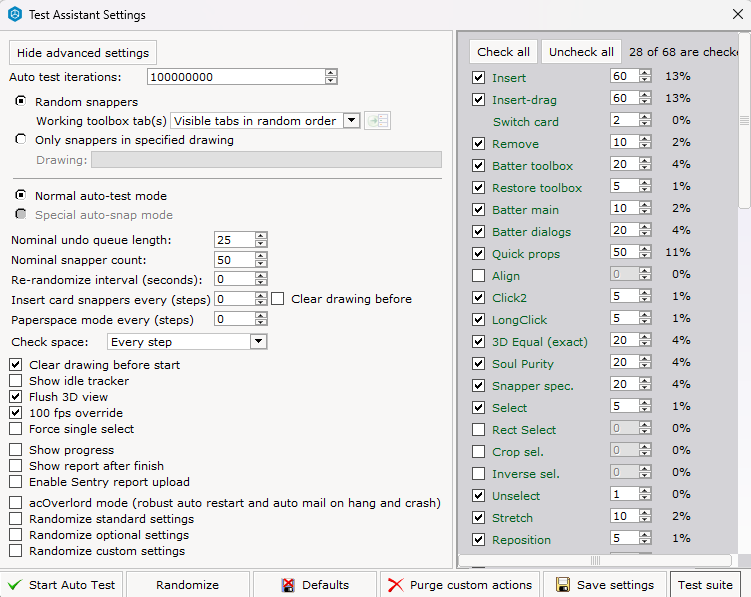Enable Sentry report upload
This screenshot has height=597, width=751.
(15, 482)
